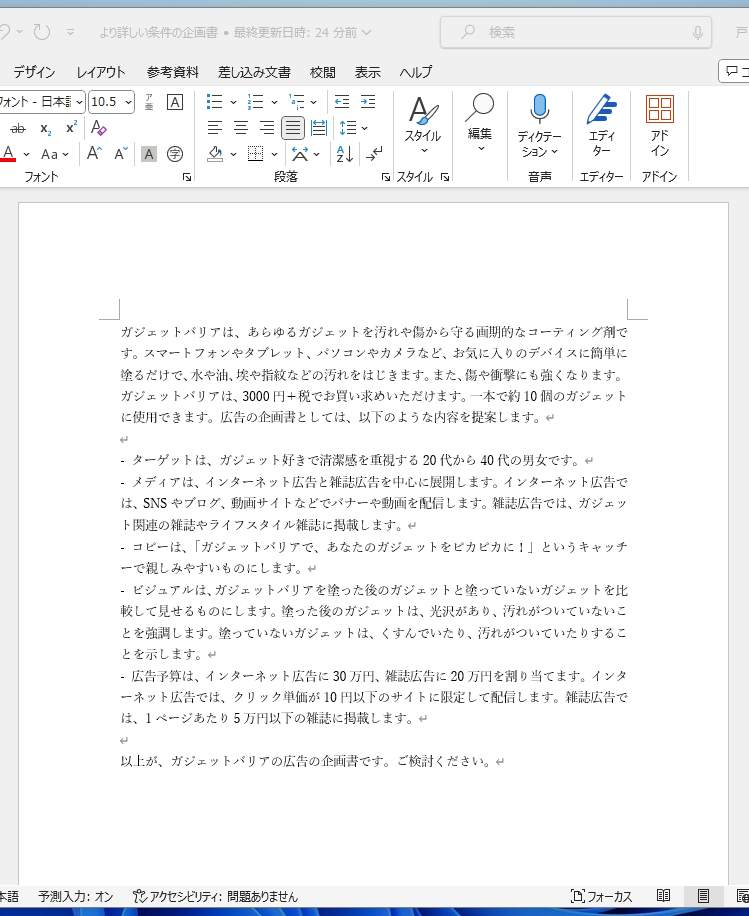This screenshot has height=916, width=749.
Task: Click 予測入力: オン in status bar
Action: [75, 896]
